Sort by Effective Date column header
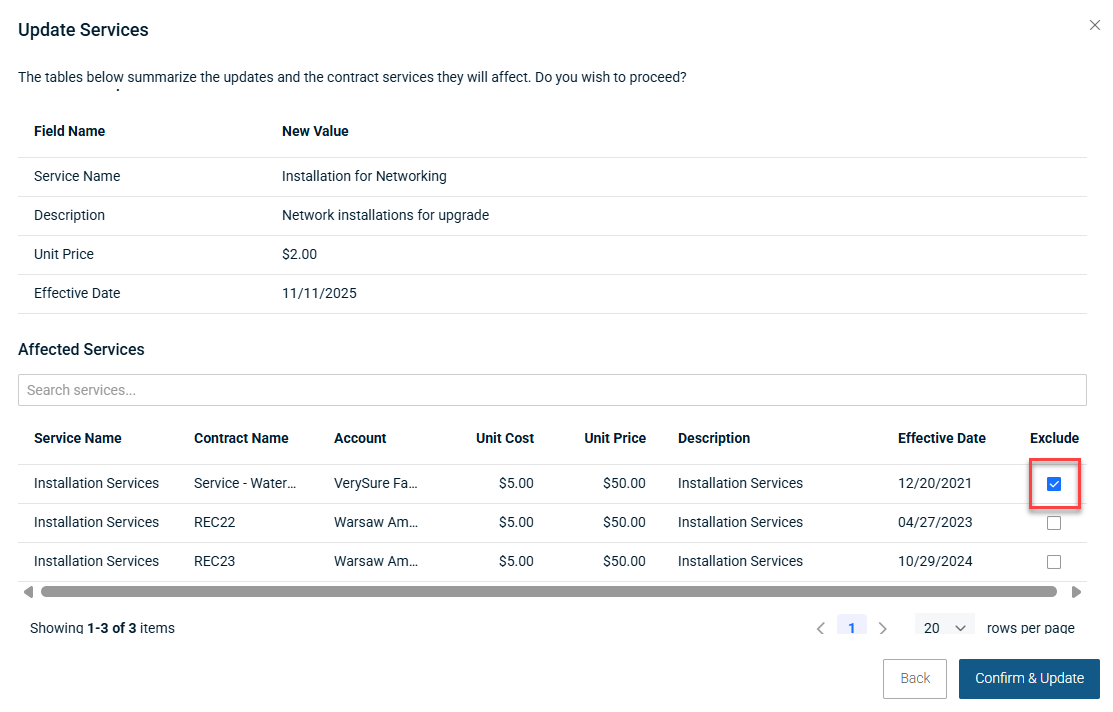This screenshot has width=1113, height=712. coord(941,438)
